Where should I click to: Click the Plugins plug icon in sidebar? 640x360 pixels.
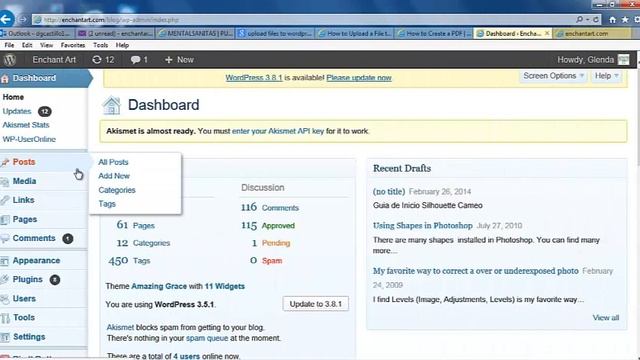5,280
